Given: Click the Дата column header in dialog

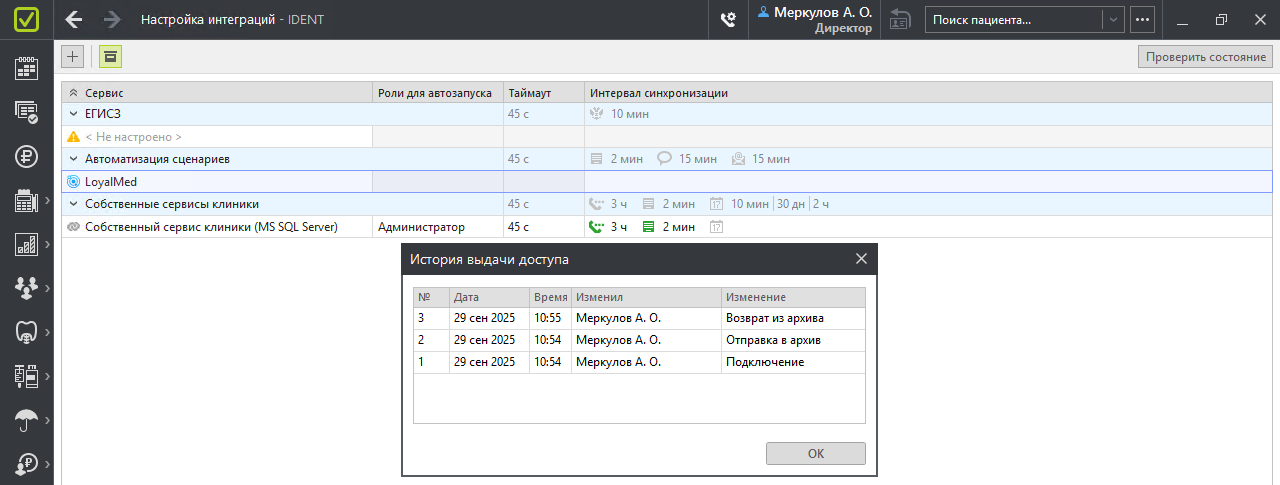Looking at the screenshot, I should [488, 297].
